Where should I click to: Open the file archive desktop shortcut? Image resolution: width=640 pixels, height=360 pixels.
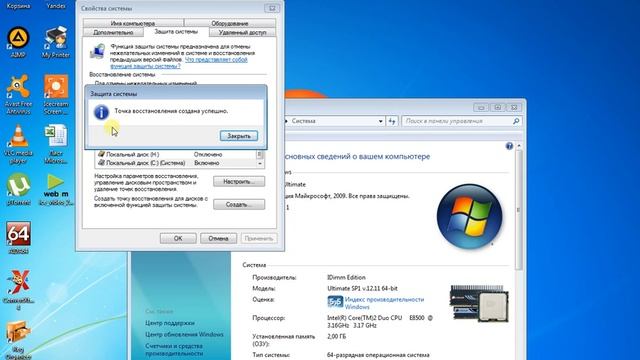[18, 339]
